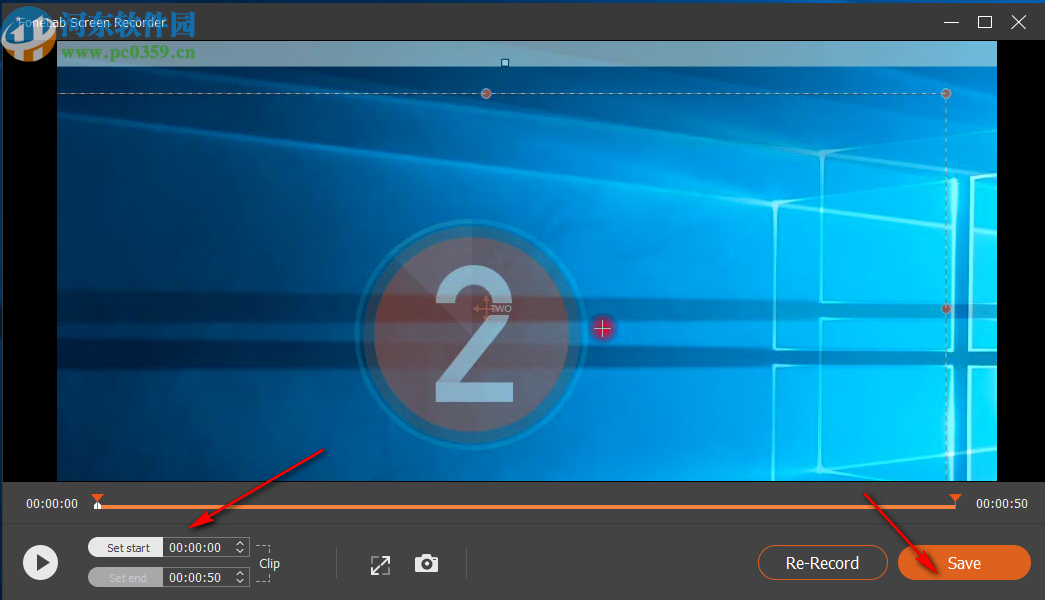Screen dimensions: 1045x600
Task: Click the fullscreen expand icon
Action: [380, 563]
